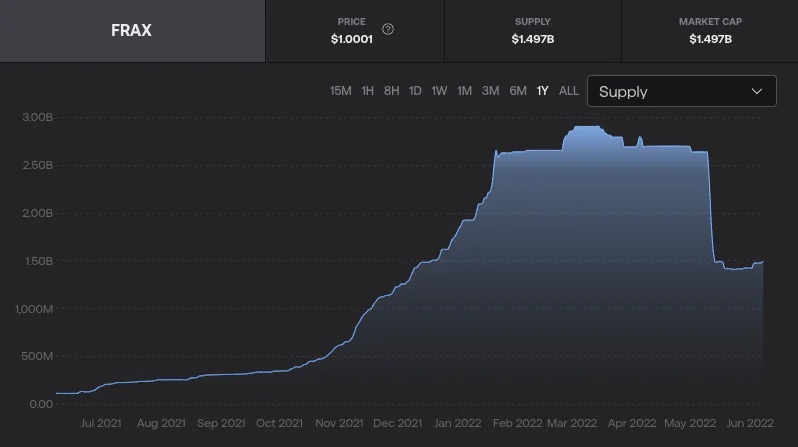Switch chart to 8H range
The image size is (798, 447).
coord(391,91)
